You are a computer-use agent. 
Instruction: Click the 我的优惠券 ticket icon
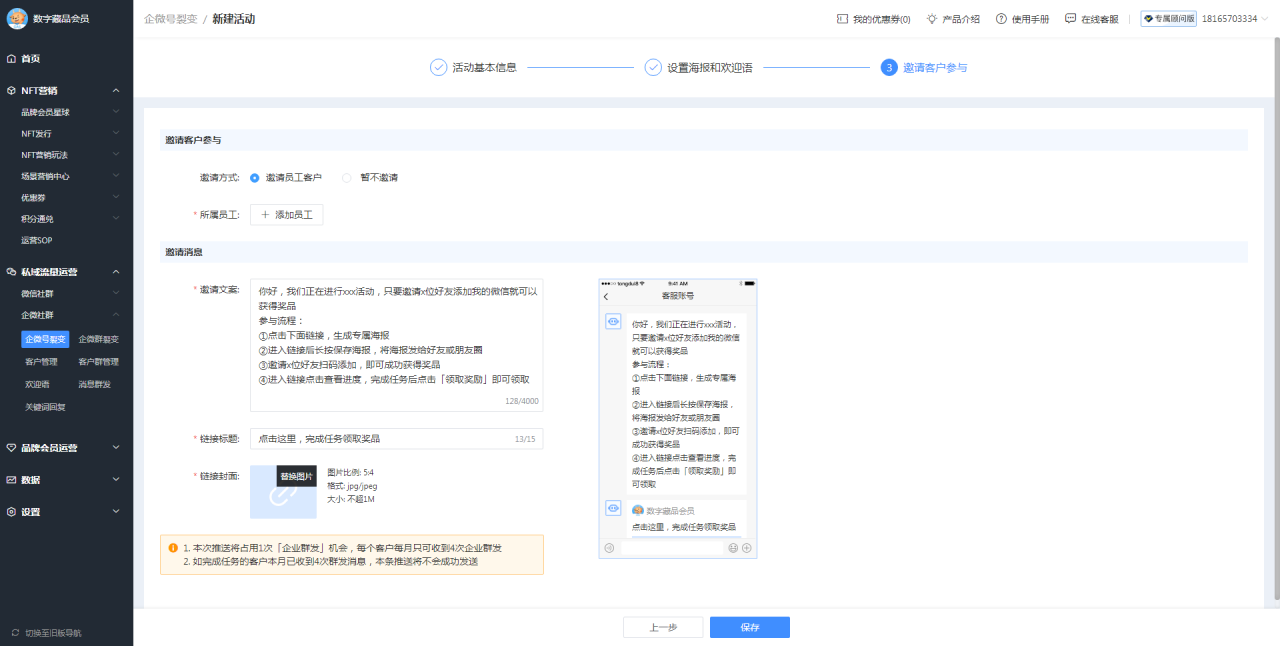pyautogui.click(x=841, y=17)
